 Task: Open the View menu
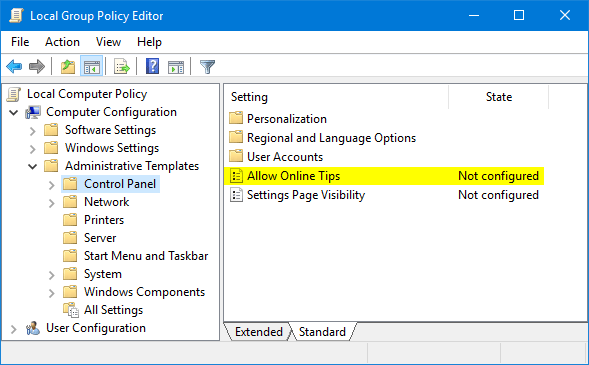coord(108,42)
